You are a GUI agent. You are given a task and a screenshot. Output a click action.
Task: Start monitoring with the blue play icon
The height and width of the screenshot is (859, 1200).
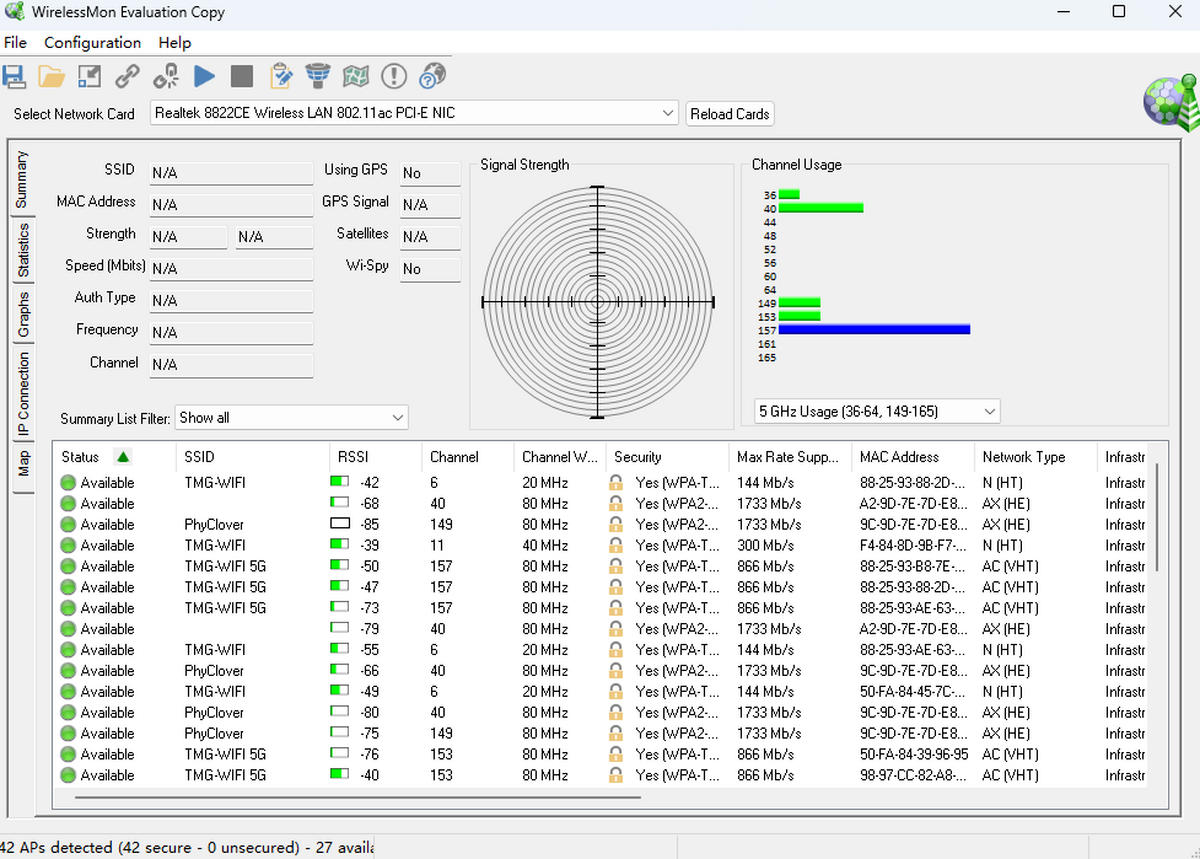point(204,76)
